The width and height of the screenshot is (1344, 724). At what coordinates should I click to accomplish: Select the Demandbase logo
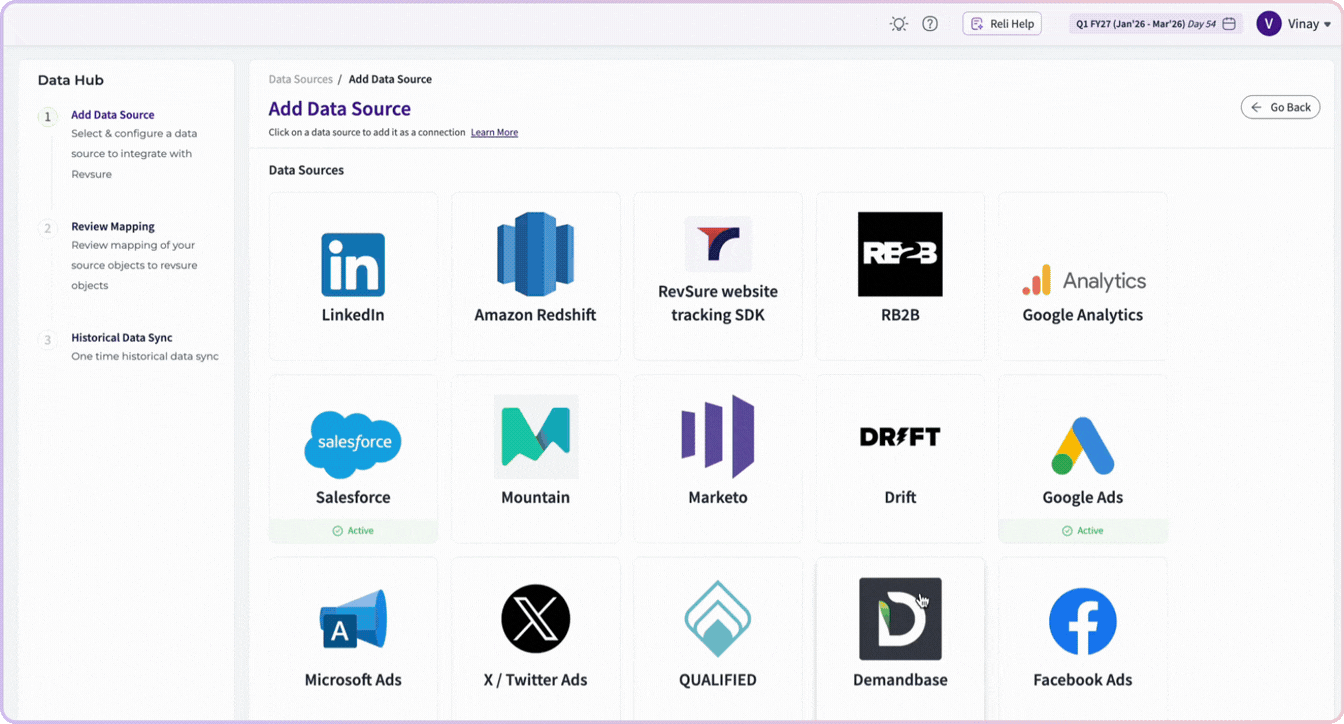900,619
